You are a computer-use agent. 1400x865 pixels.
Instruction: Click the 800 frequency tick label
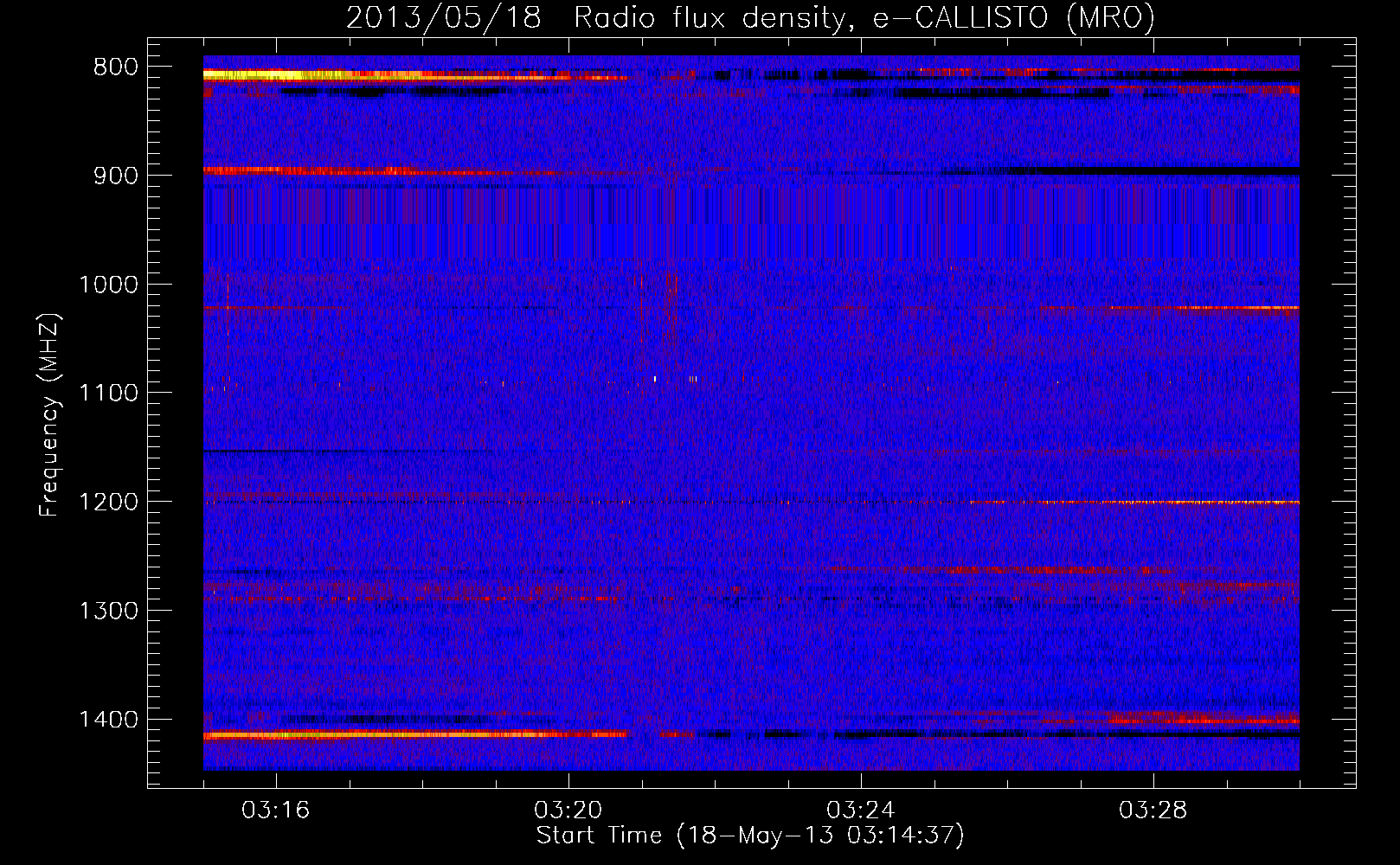pos(115,67)
